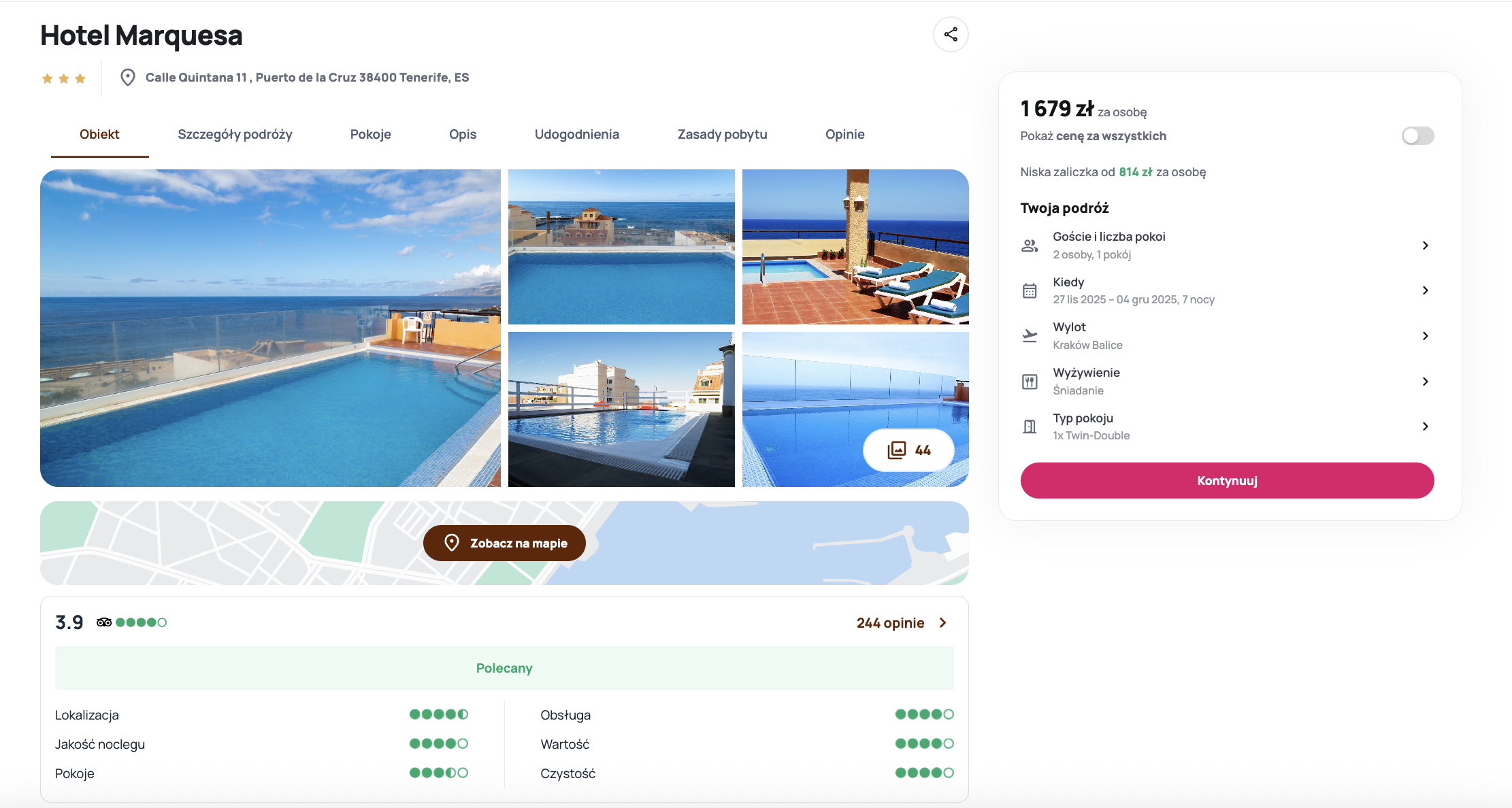
Task: Open the Opinie tab
Action: (844, 135)
